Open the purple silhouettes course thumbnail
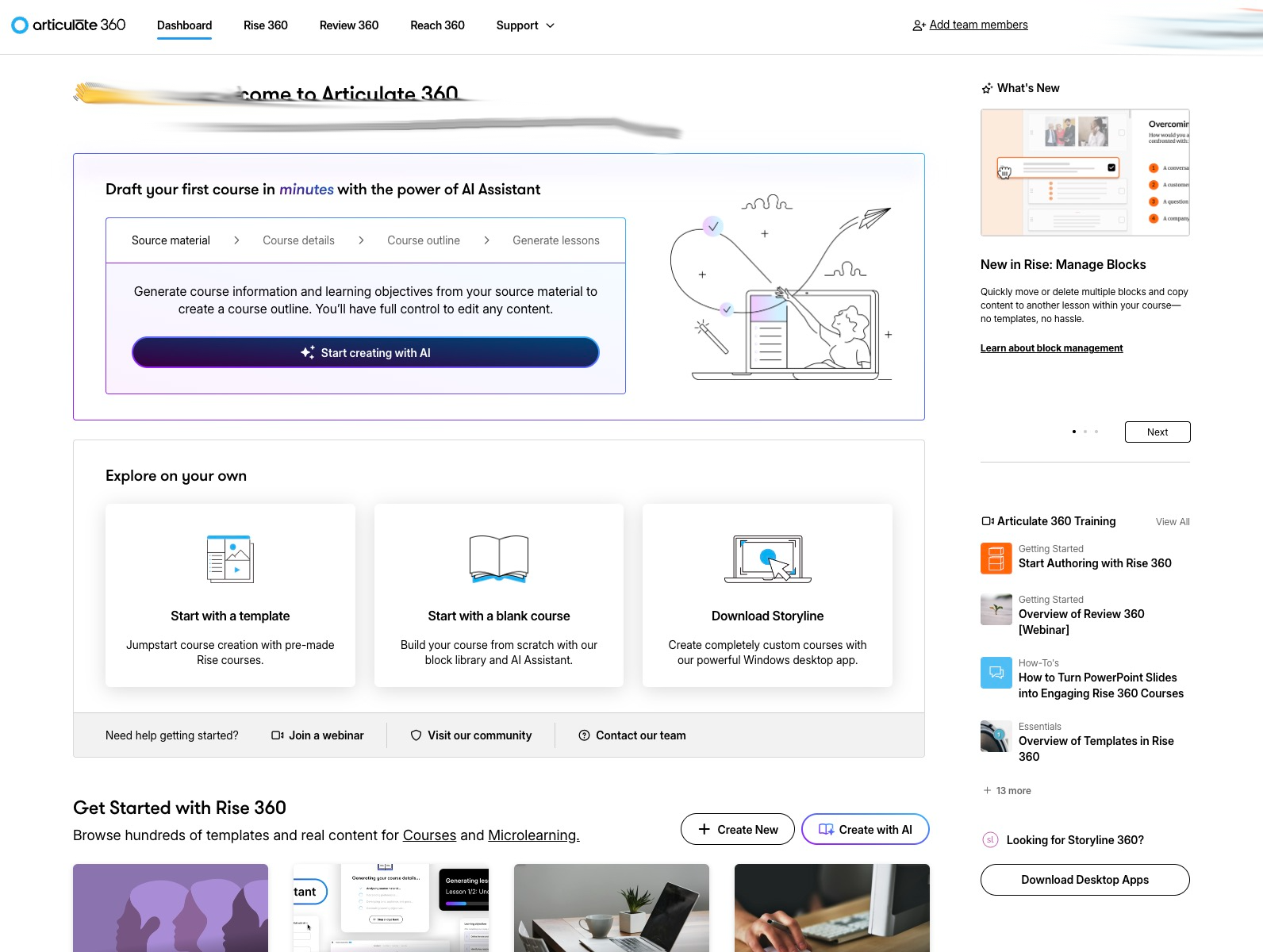Screen dimensions: 1263x952 click(x=171, y=908)
